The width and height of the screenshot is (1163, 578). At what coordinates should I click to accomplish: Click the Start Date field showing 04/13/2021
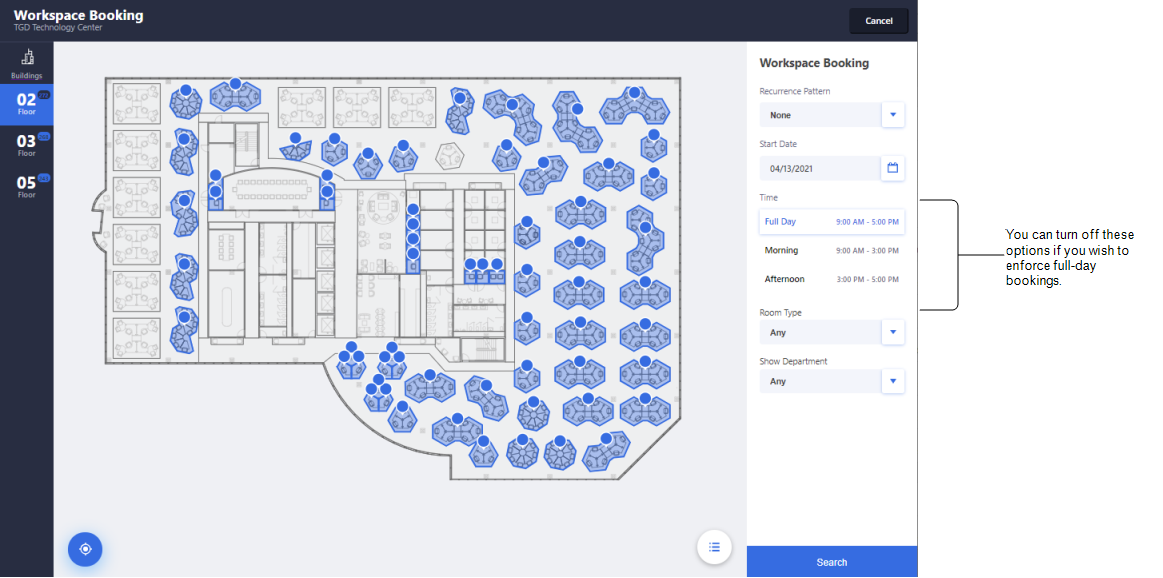pyautogui.click(x=820, y=168)
